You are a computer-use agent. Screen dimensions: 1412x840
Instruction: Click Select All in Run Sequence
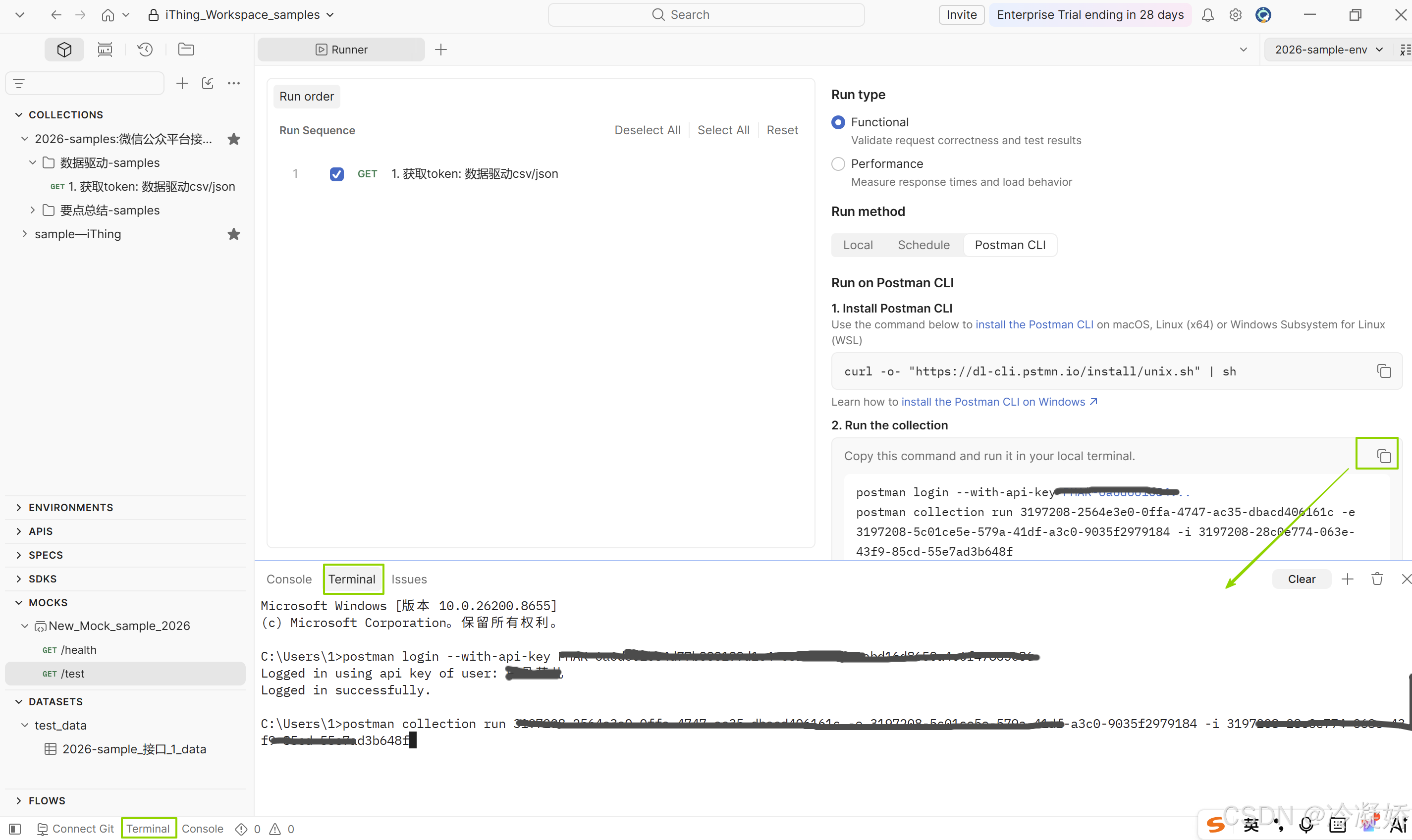723,130
